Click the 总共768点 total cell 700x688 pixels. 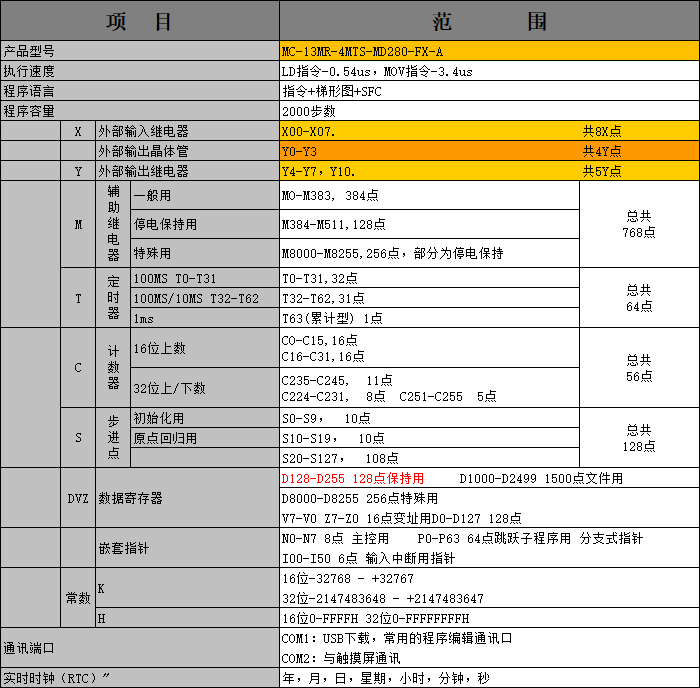point(639,224)
